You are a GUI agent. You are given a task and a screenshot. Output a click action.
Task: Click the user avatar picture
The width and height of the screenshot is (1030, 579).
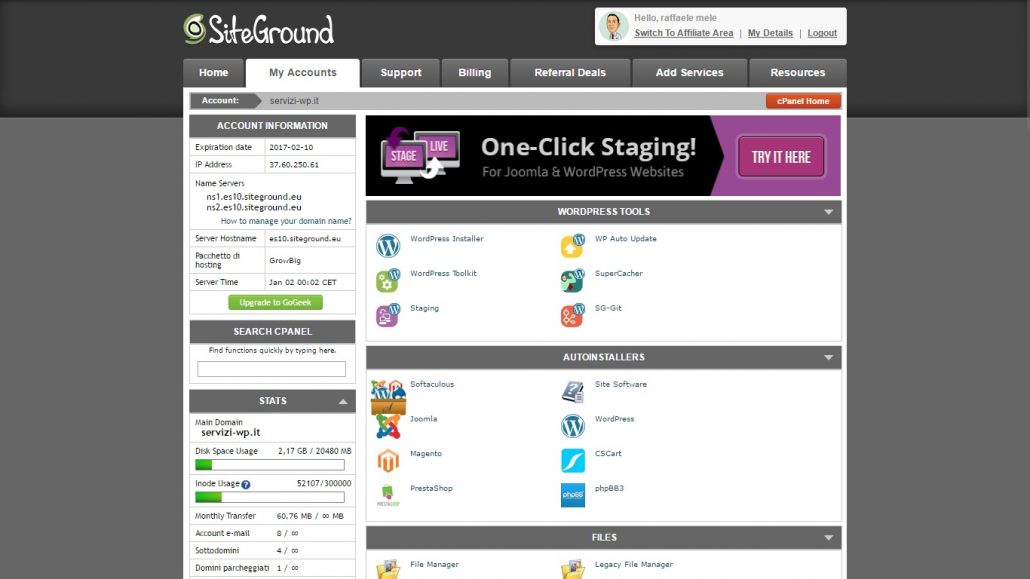(x=614, y=26)
